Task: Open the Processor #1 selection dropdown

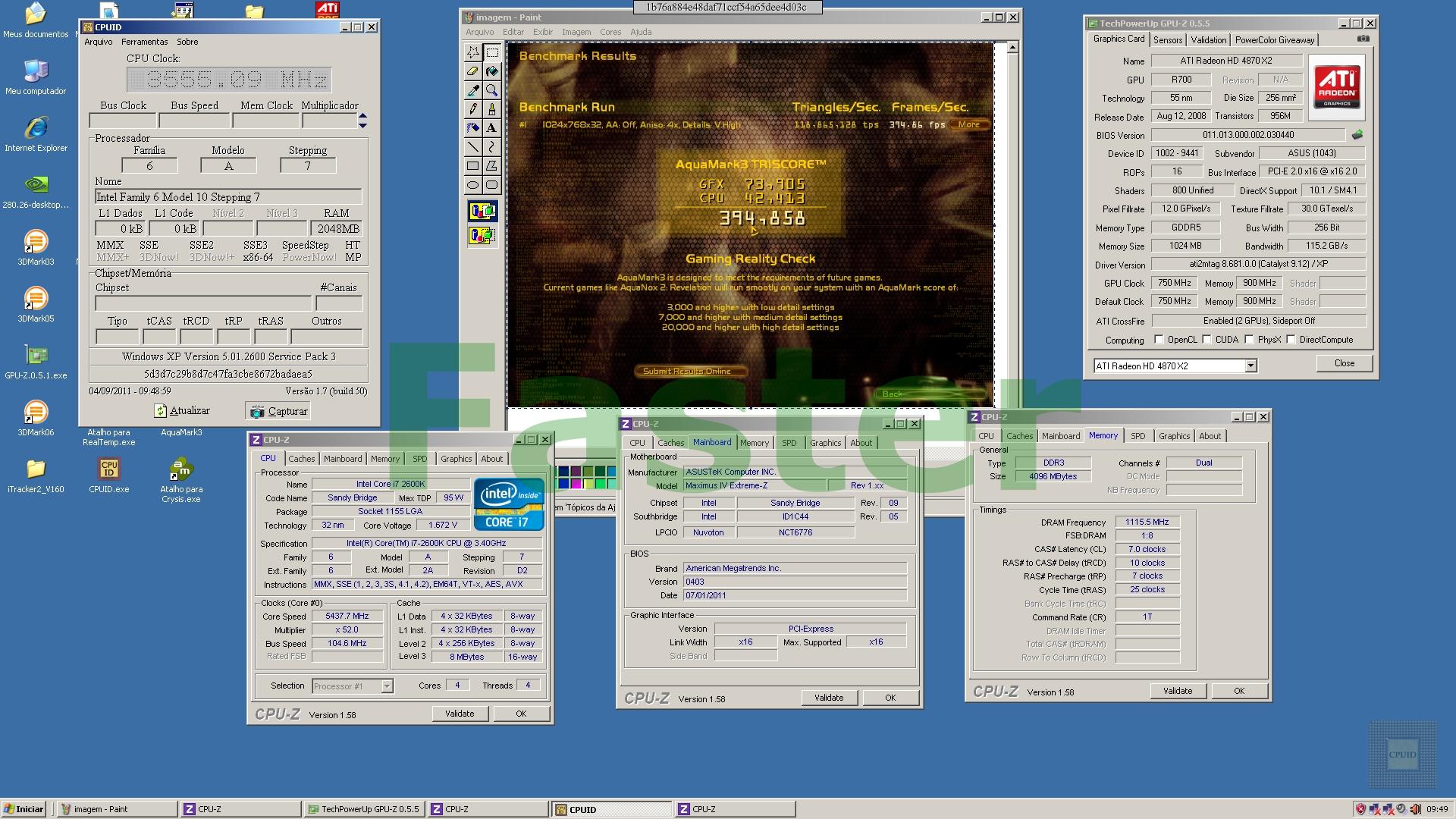Action: 387,686
